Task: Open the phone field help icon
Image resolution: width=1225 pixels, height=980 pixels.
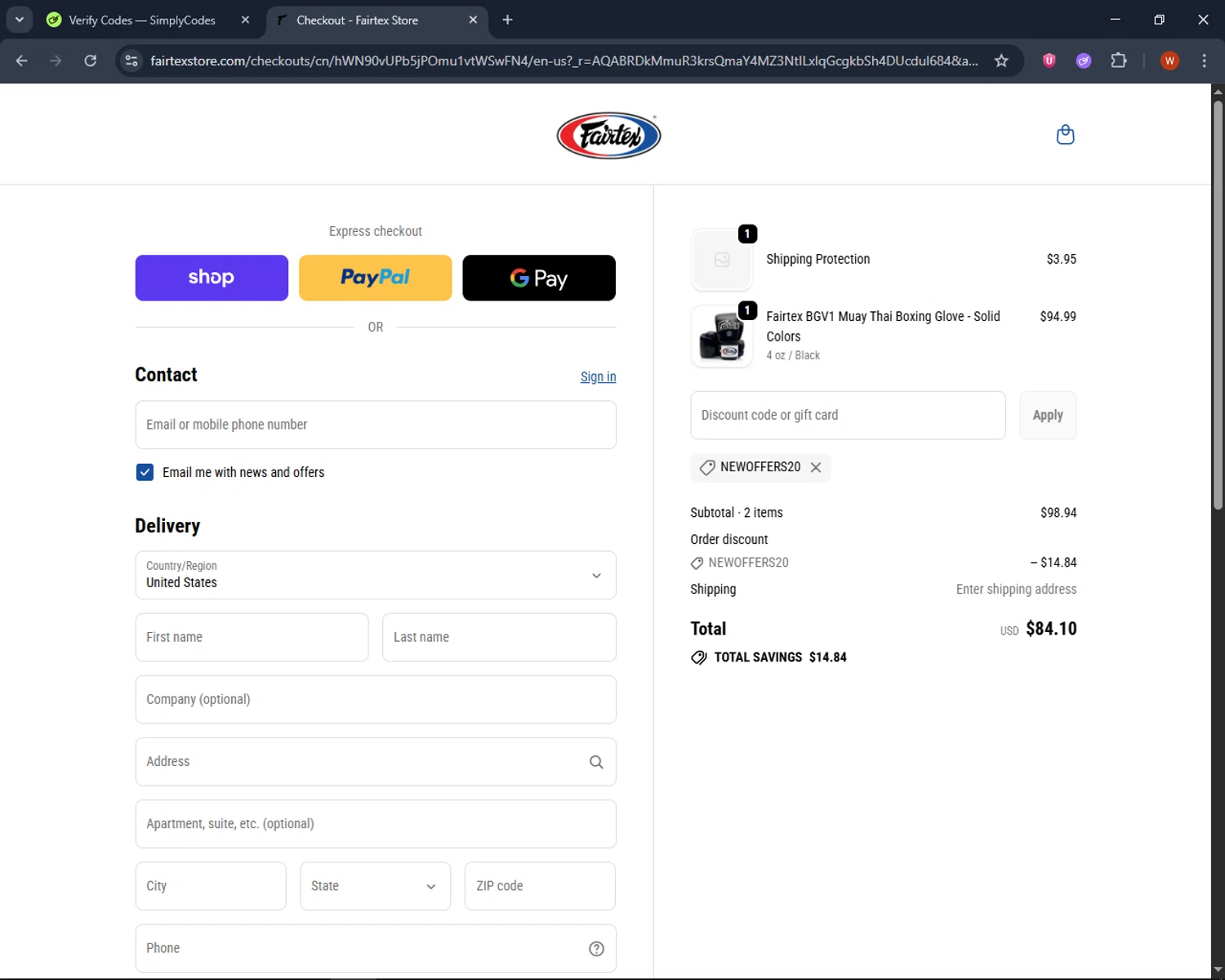Action: pos(596,948)
